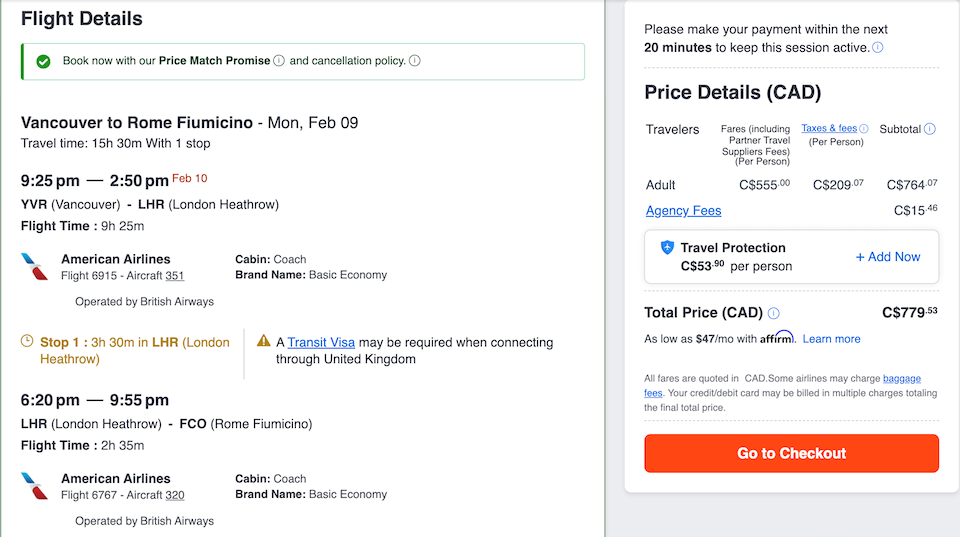Click green Price Match checkmark icon
960x537 pixels.
[43, 61]
